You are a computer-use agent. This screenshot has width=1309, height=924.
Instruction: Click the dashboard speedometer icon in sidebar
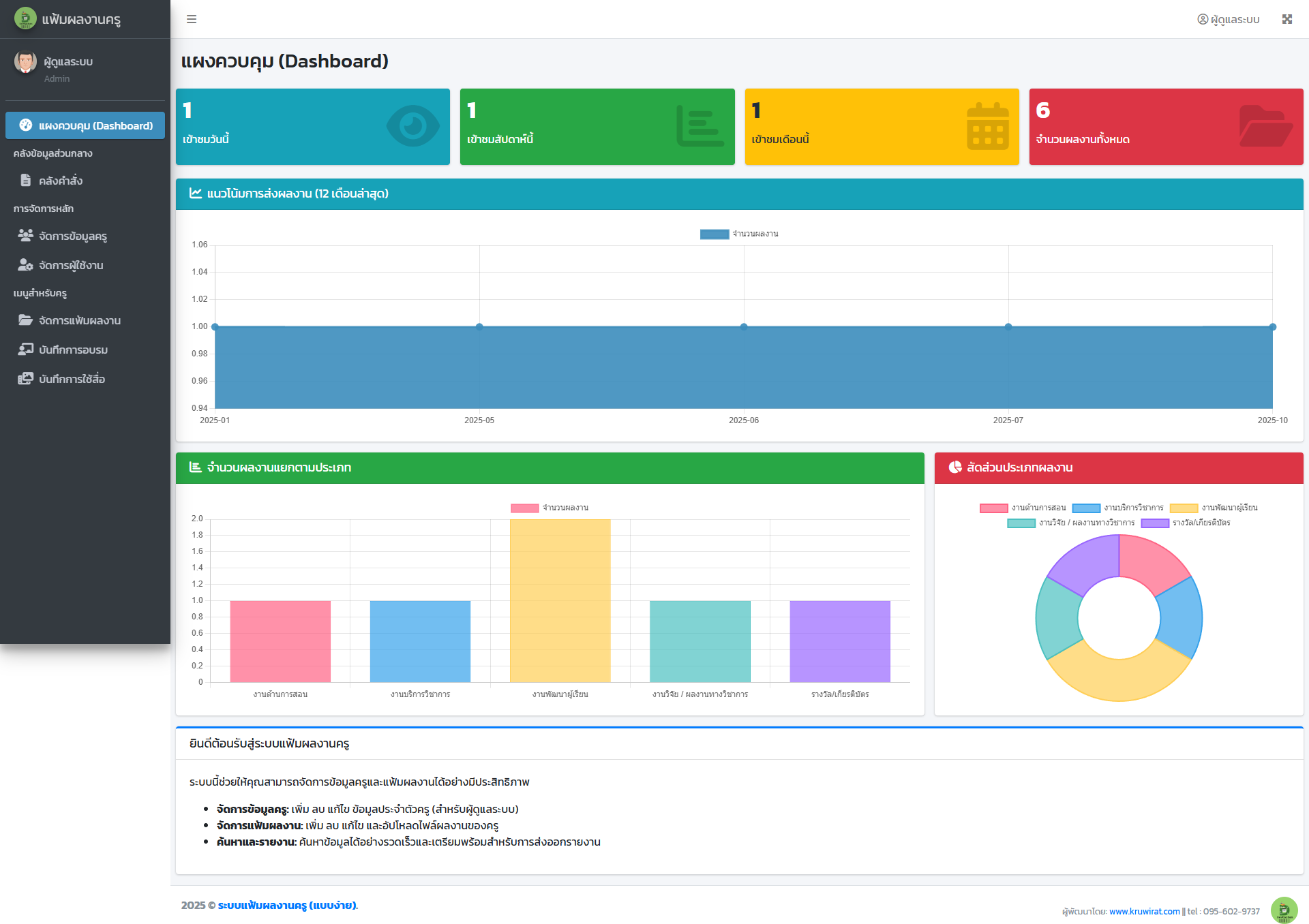tap(25, 125)
